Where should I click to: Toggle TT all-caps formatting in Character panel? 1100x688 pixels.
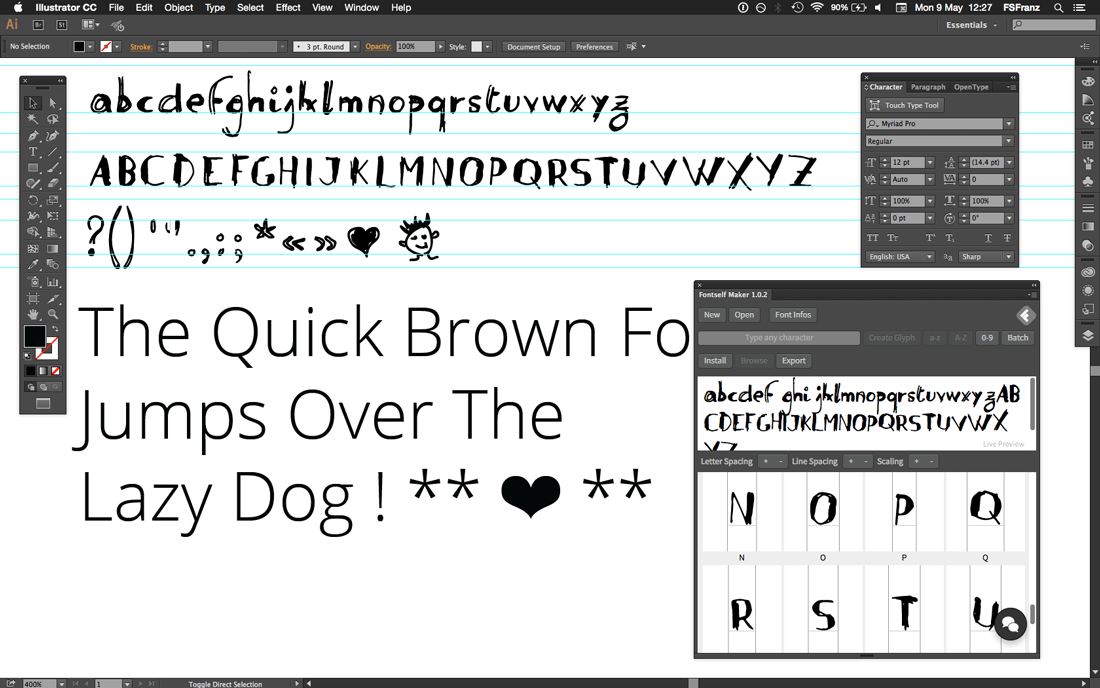click(x=873, y=238)
